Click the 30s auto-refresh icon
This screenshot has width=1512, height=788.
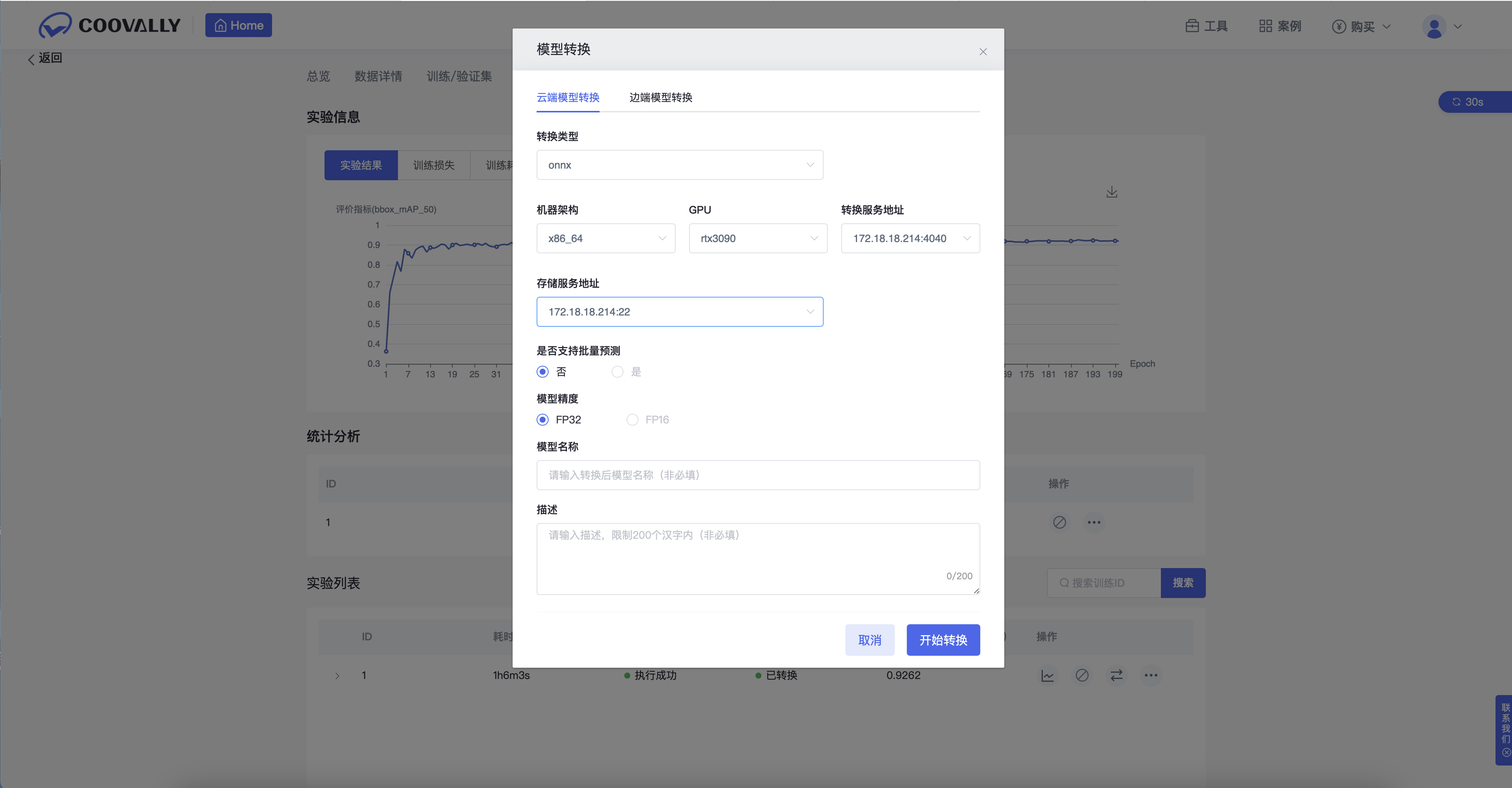click(1456, 102)
